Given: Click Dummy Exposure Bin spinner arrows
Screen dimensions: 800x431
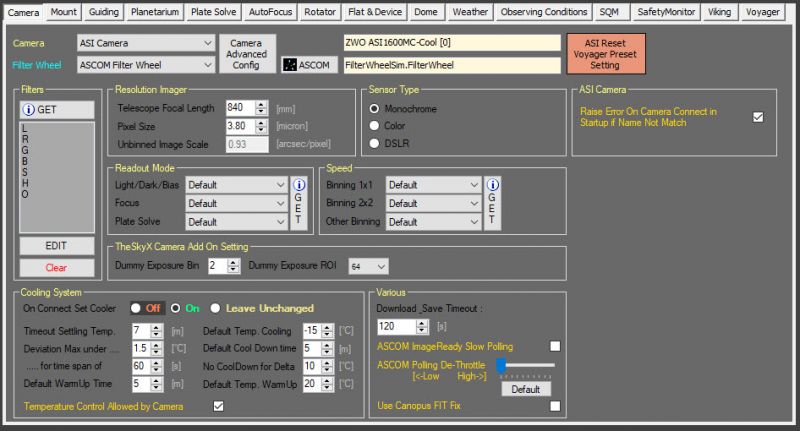Looking at the screenshot, I should 233,266.
